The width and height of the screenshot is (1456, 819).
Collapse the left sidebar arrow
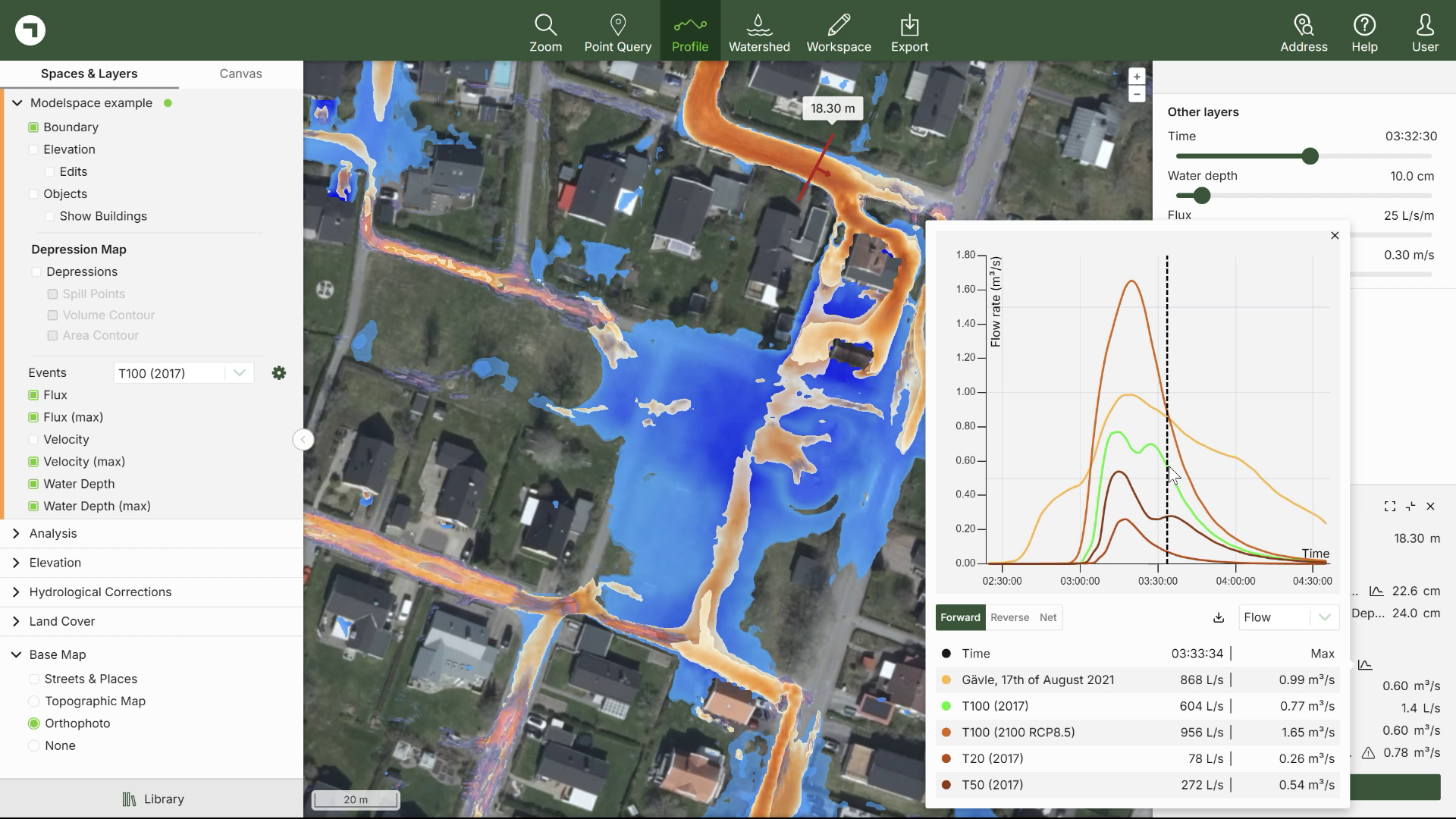[303, 440]
